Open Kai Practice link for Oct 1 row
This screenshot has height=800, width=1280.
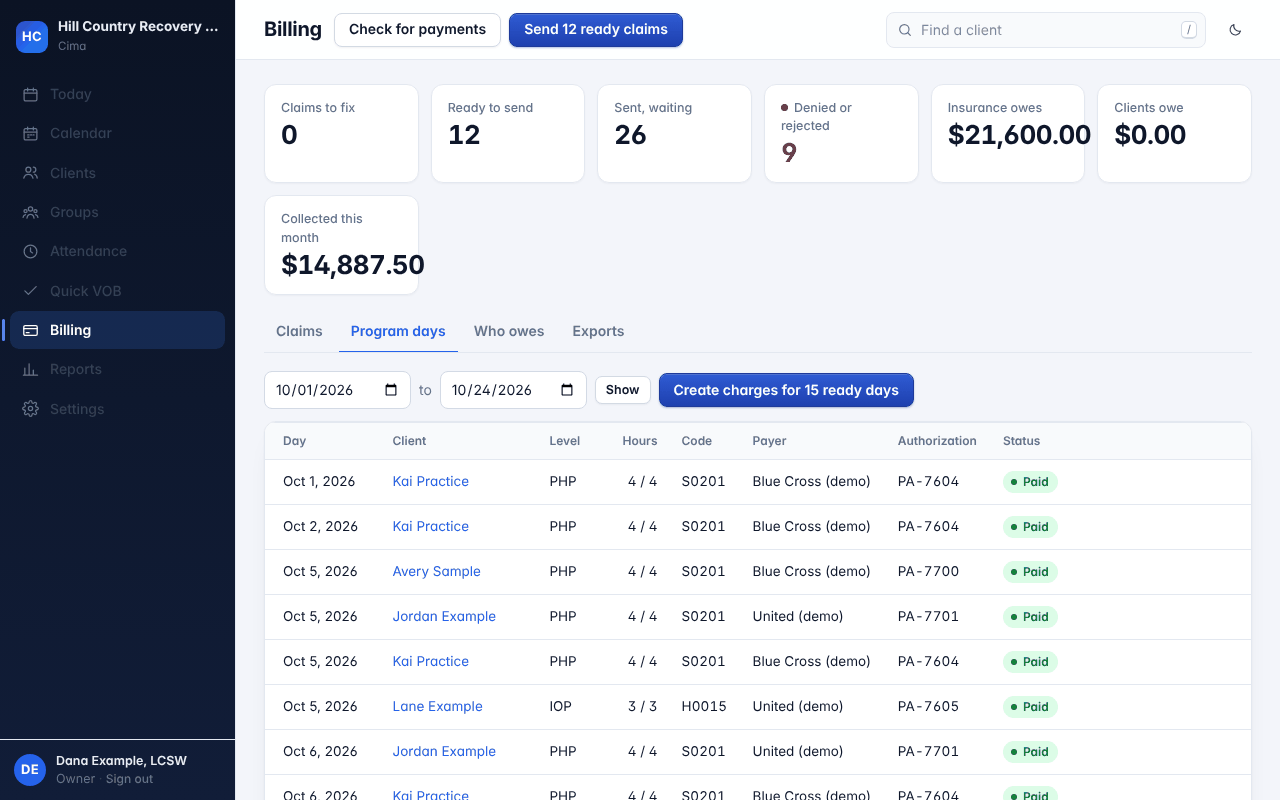point(430,481)
